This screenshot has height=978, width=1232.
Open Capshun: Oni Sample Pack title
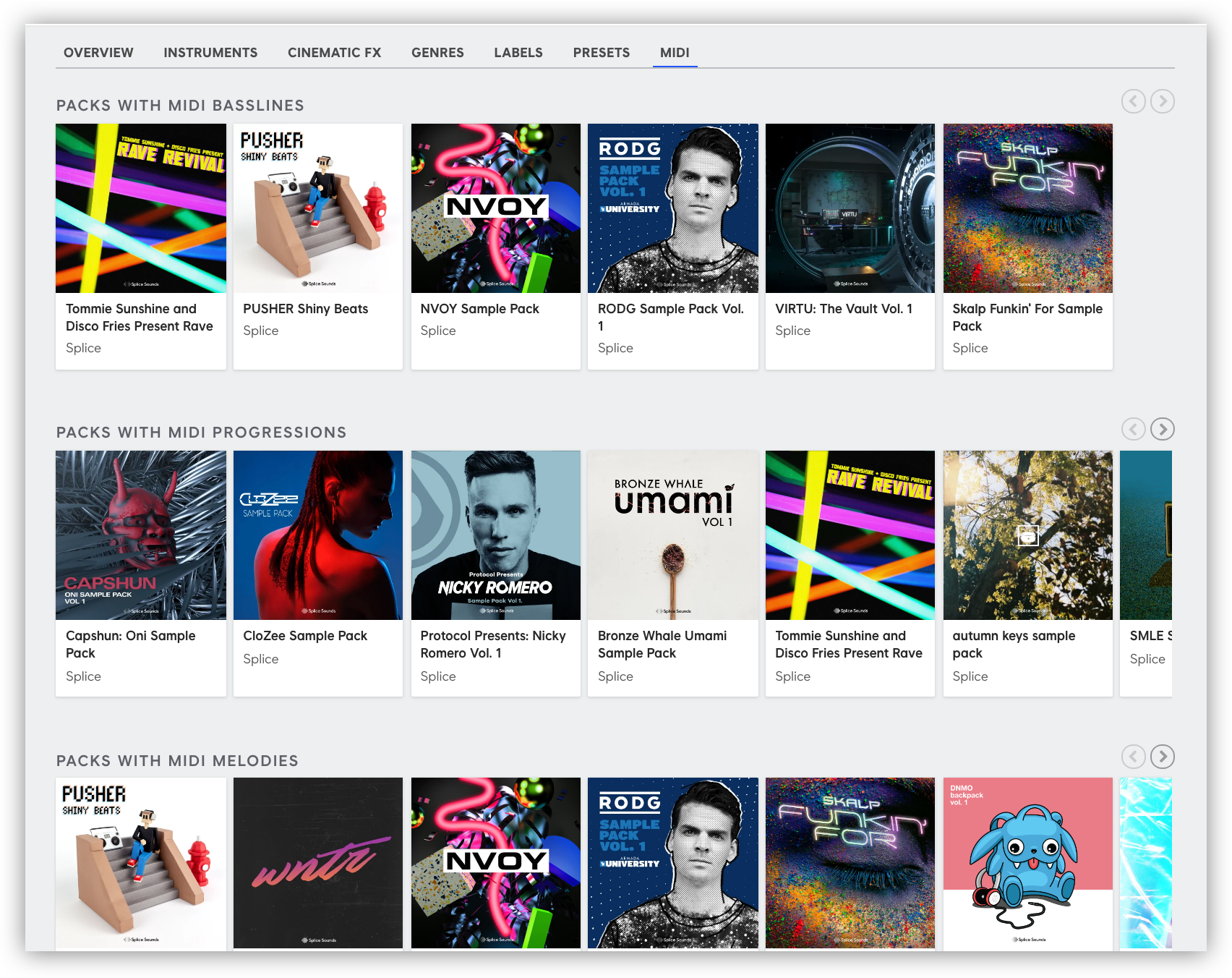click(131, 645)
